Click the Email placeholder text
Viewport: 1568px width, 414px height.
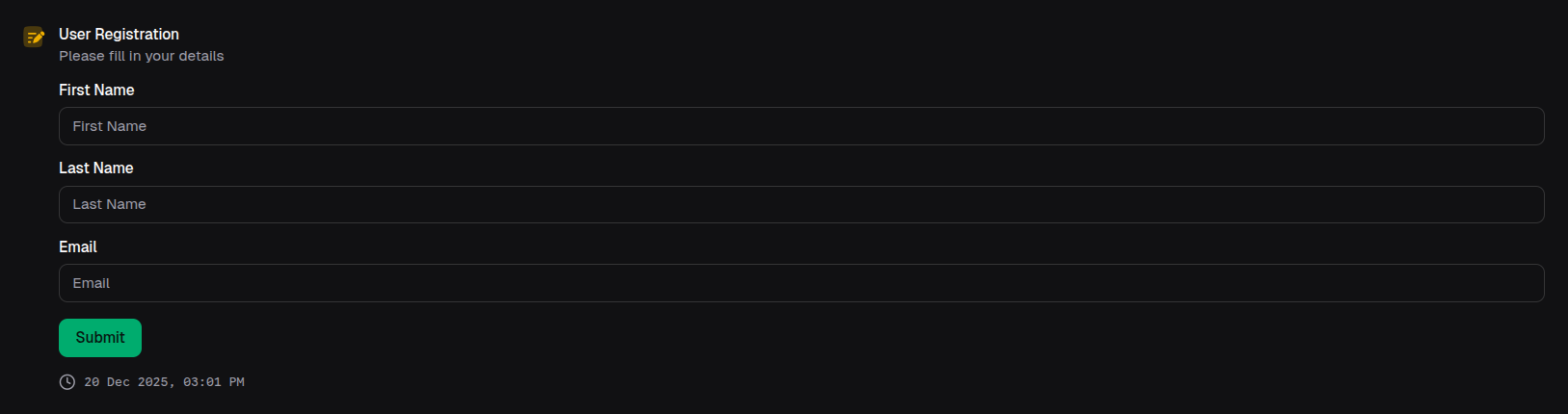click(92, 283)
